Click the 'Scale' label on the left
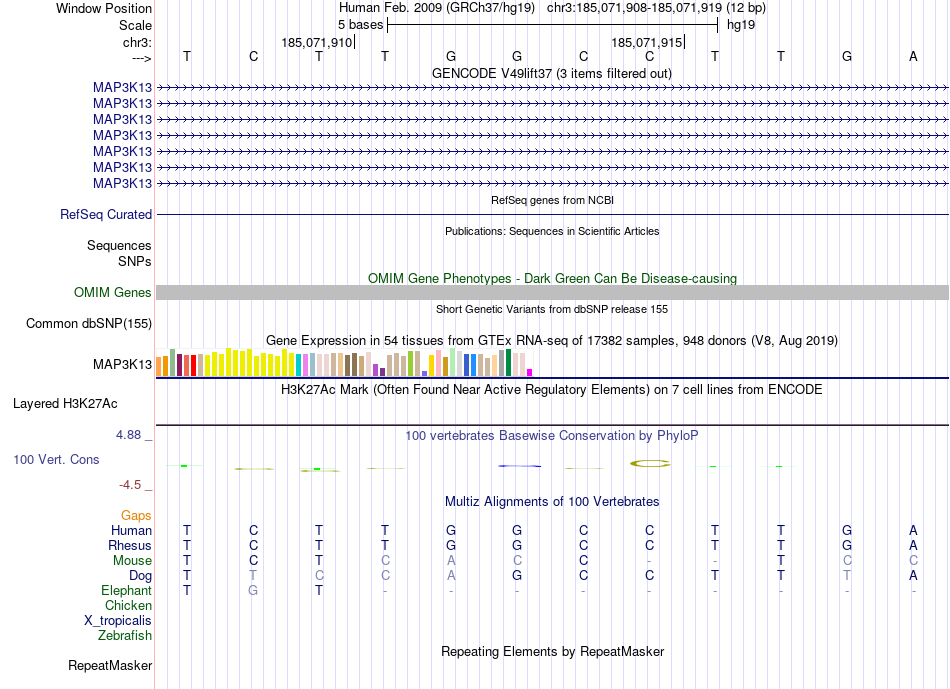The height and width of the screenshot is (689, 950). [135, 25]
